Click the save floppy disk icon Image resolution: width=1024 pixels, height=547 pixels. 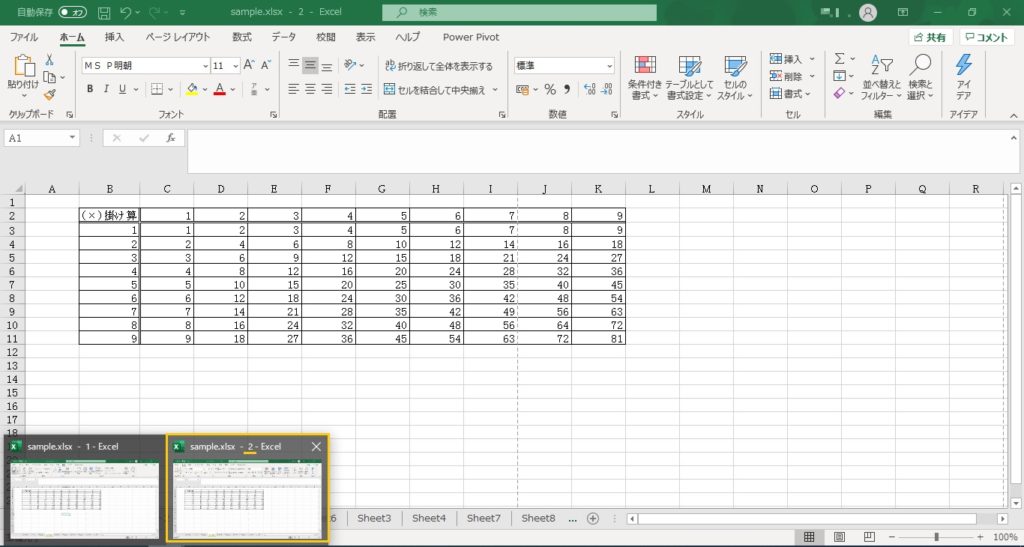tap(102, 12)
